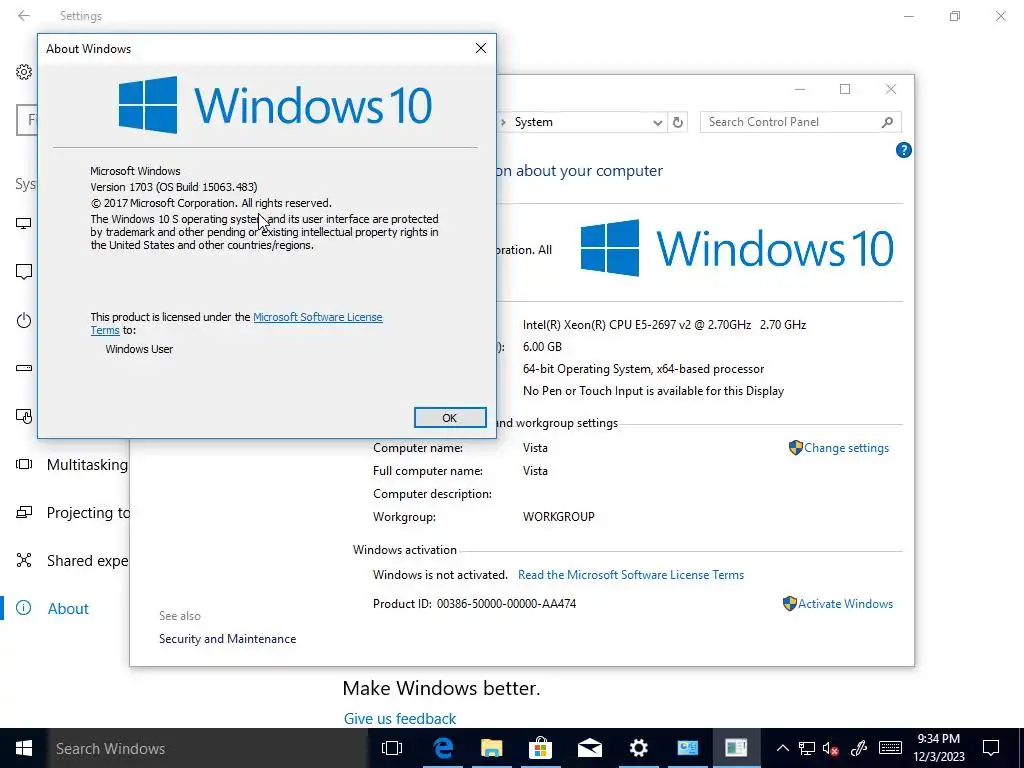Viewport: 1024px width, 768px height.
Task: Open File Explorer from taskbar
Action: click(x=492, y=748)
